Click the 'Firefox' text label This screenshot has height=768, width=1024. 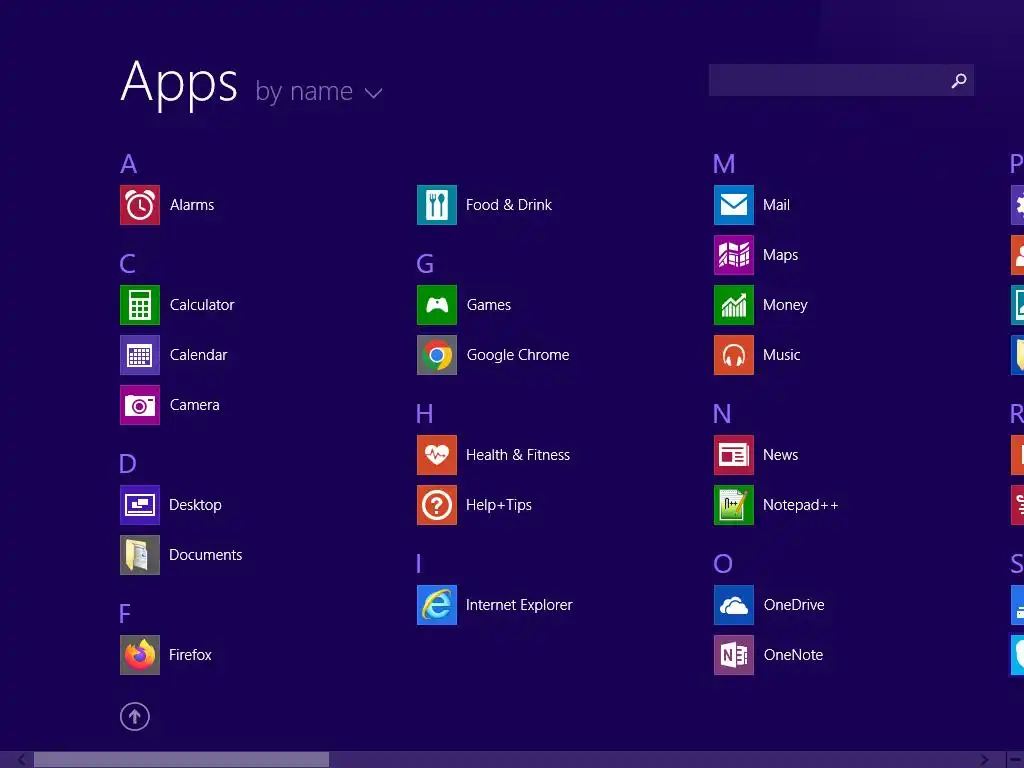pos(190,655)
